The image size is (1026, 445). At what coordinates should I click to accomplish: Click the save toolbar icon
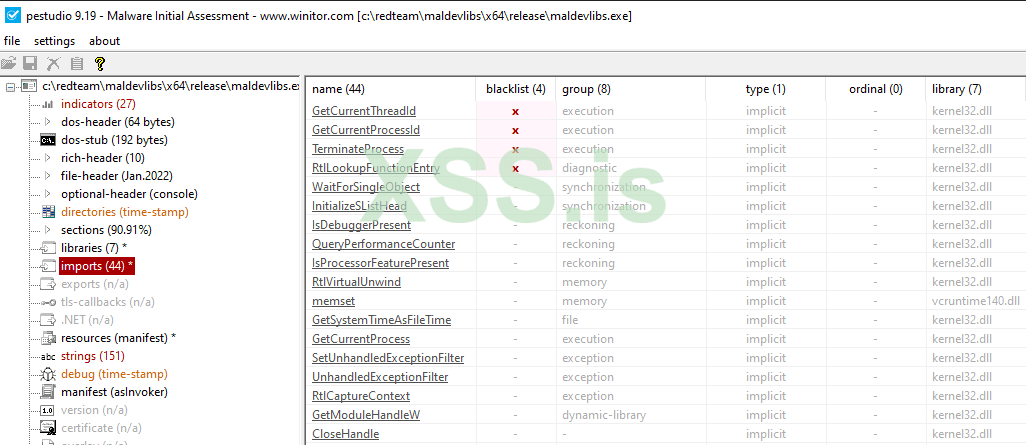pos(30,63)
